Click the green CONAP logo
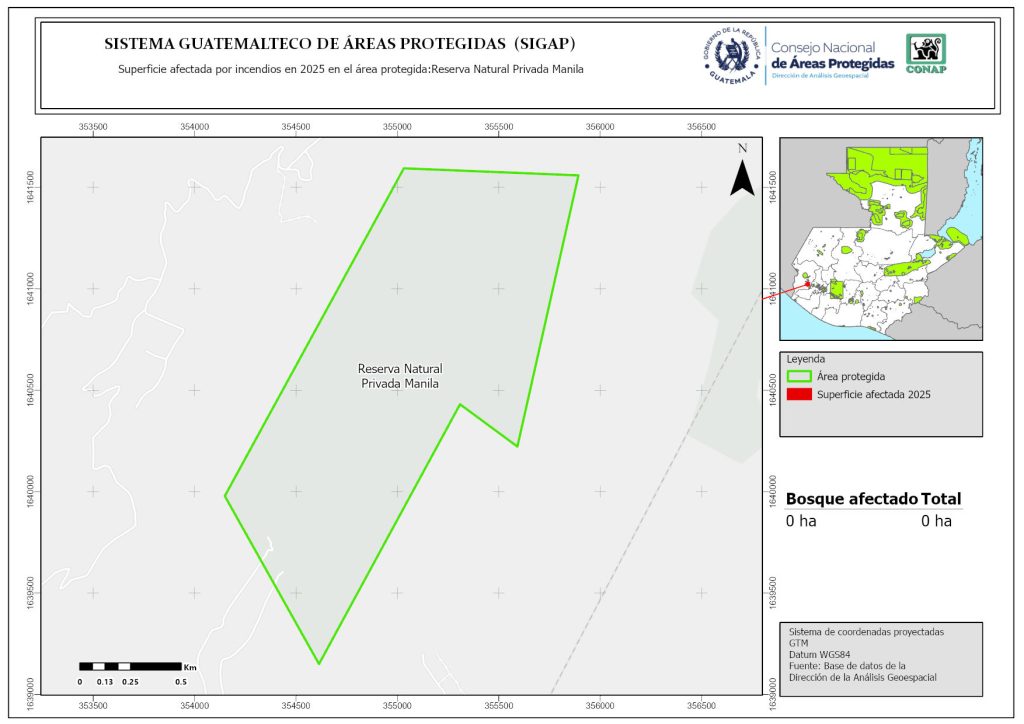This screenshot has width=1024, height=724. pyautogui.click(x=925, y=54)
